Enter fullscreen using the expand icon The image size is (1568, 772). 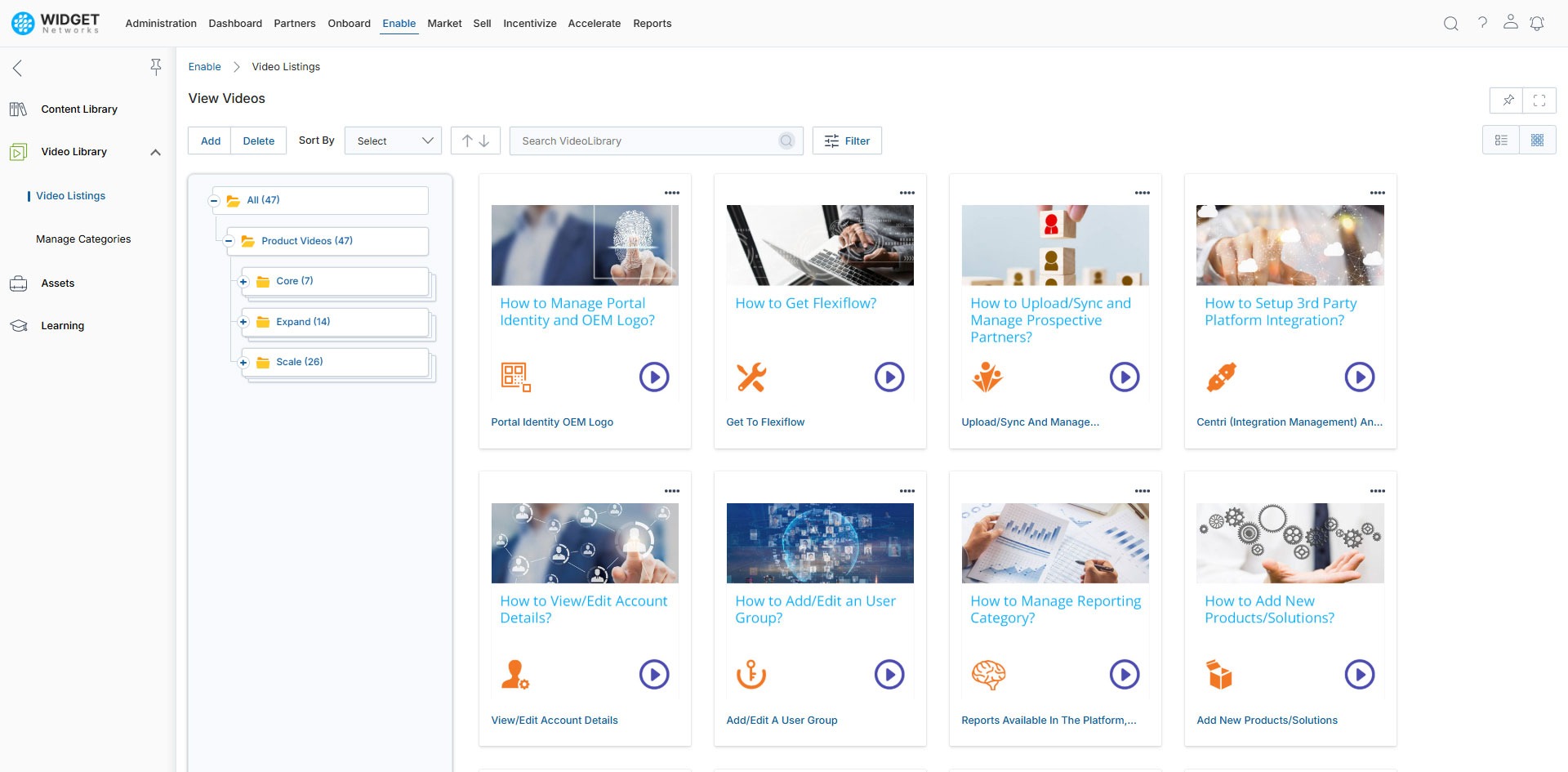(1539, 100)
